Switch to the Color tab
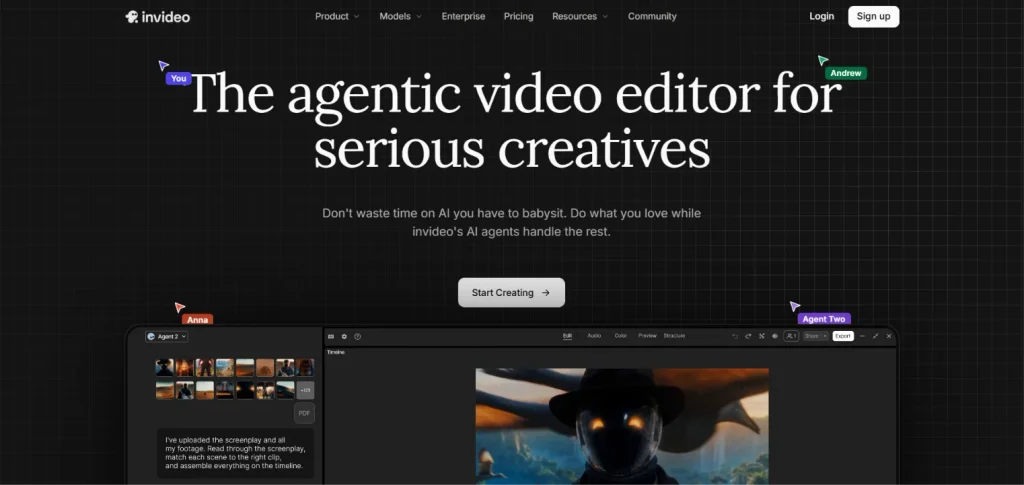This screenshot has width=1024, height=485. (x=620, y=336)
